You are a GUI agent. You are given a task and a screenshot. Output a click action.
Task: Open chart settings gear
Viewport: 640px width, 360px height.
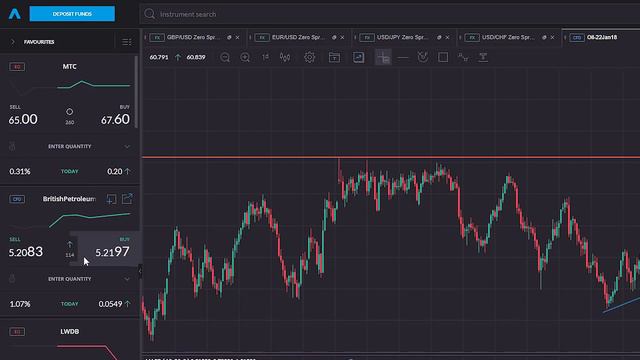[309, 57]
